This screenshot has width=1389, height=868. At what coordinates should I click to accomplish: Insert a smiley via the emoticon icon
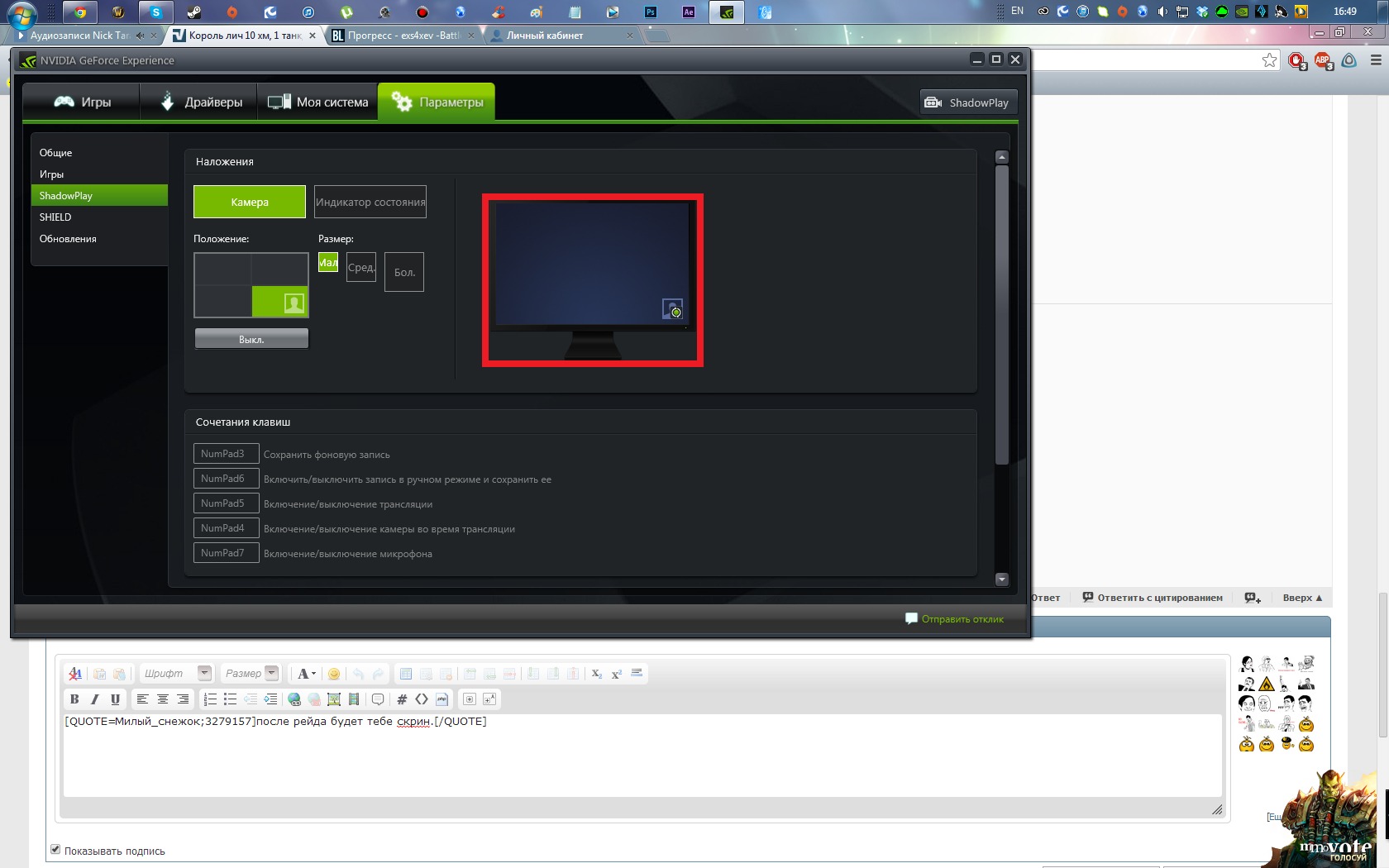(x=334, y=674)
